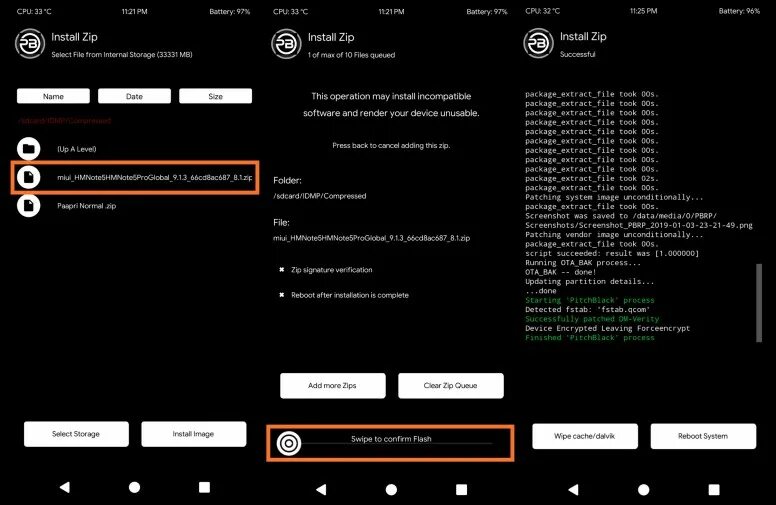
Task: Click 'Successful' status under Install Zip
Action: pyautogui.click(x=578, y=54)
